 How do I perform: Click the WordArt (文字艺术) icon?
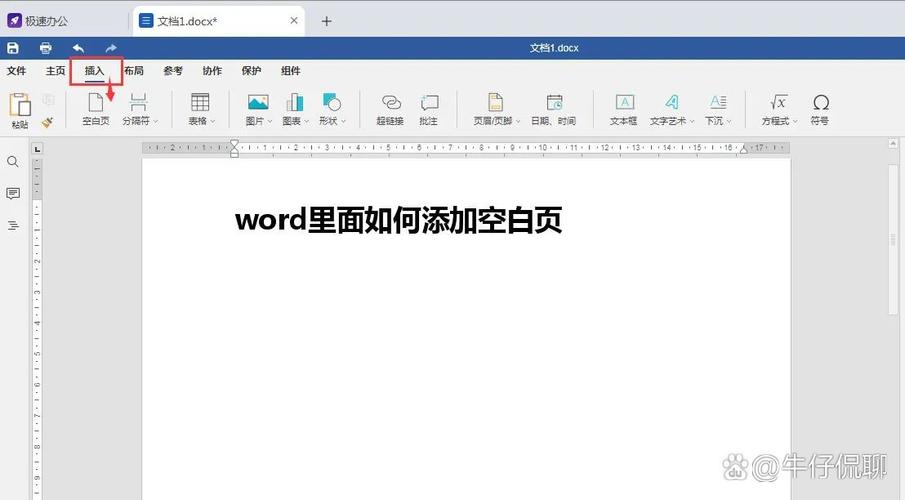671,102
